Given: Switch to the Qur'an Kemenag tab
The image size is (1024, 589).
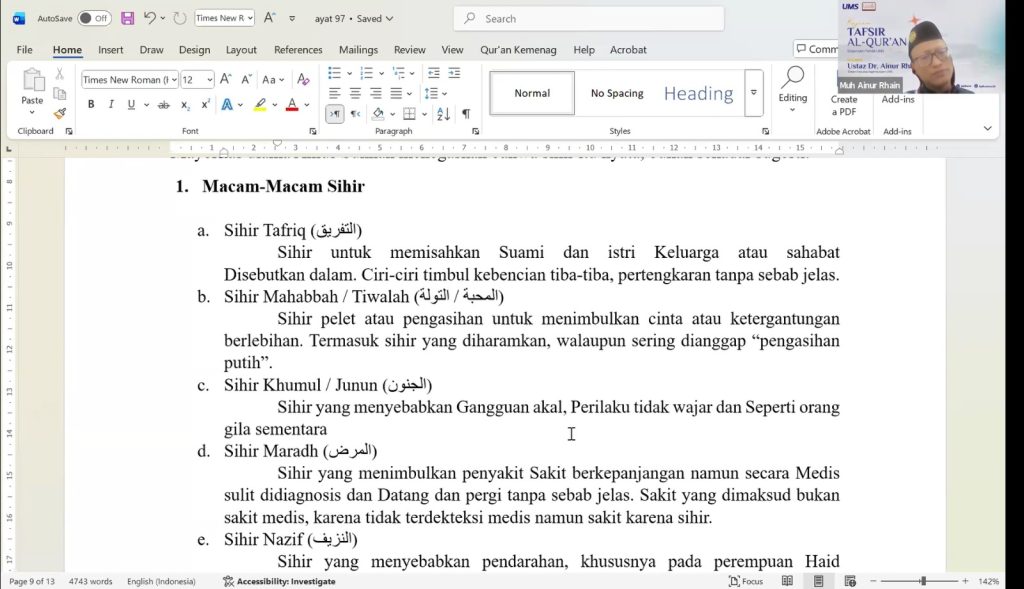Looking at the screenshot, I should 520,49.
